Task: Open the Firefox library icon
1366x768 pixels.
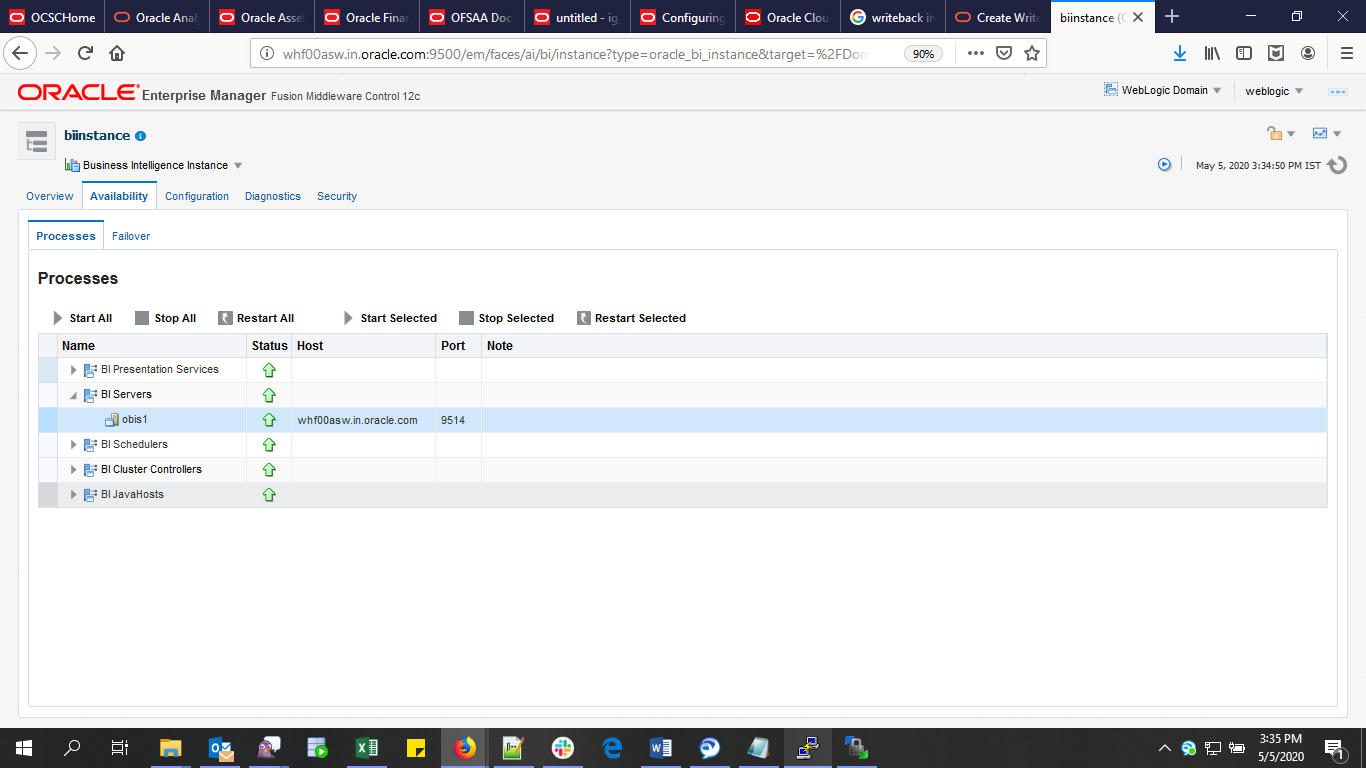Action: coord(1212,53)
